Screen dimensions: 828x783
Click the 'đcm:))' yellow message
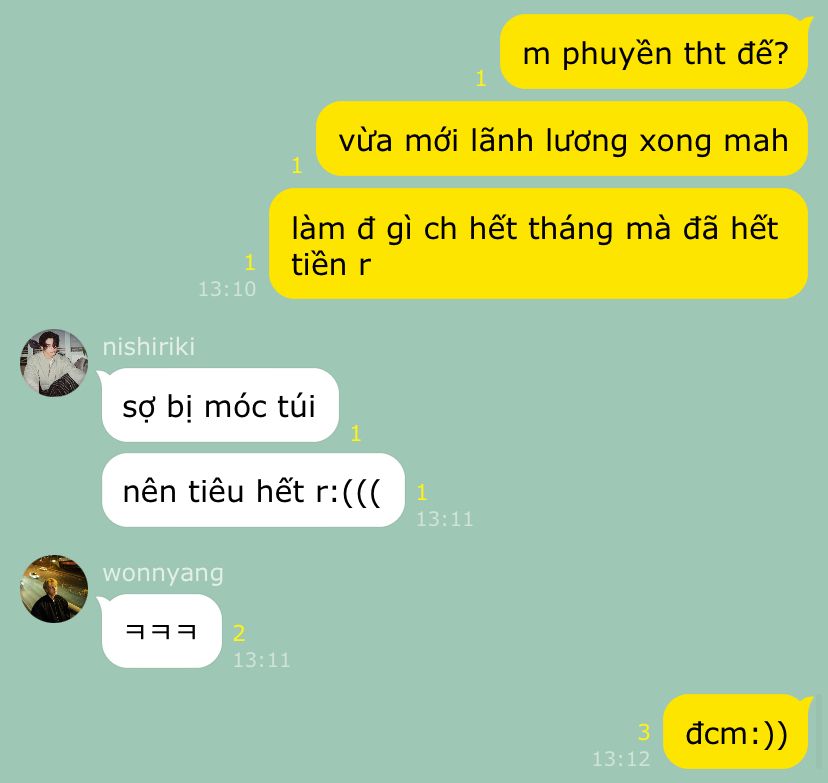[737, 732]
